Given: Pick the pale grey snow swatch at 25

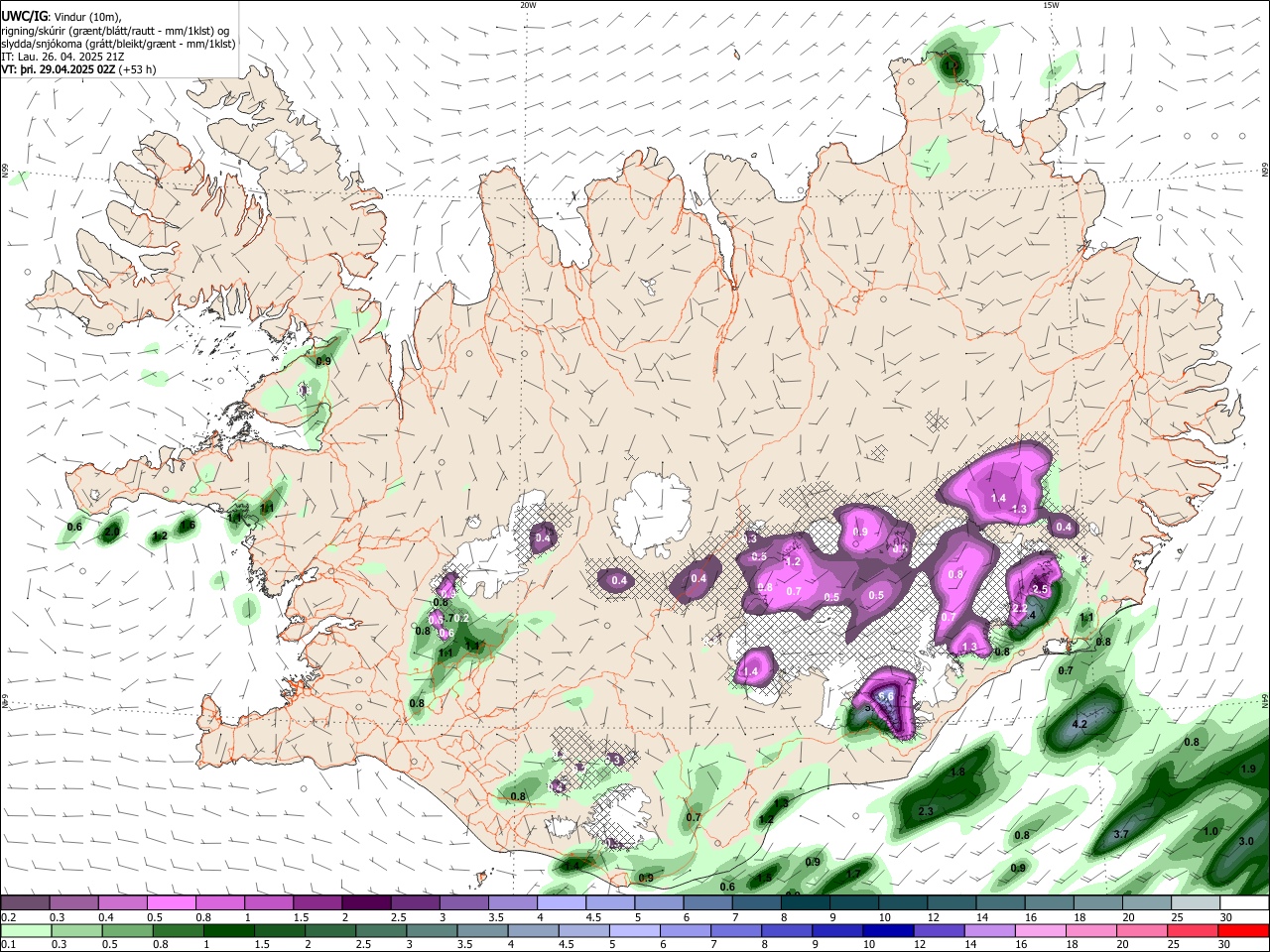Looking at the screenshot, I should pyautogui.click(x=1194, y=903).
